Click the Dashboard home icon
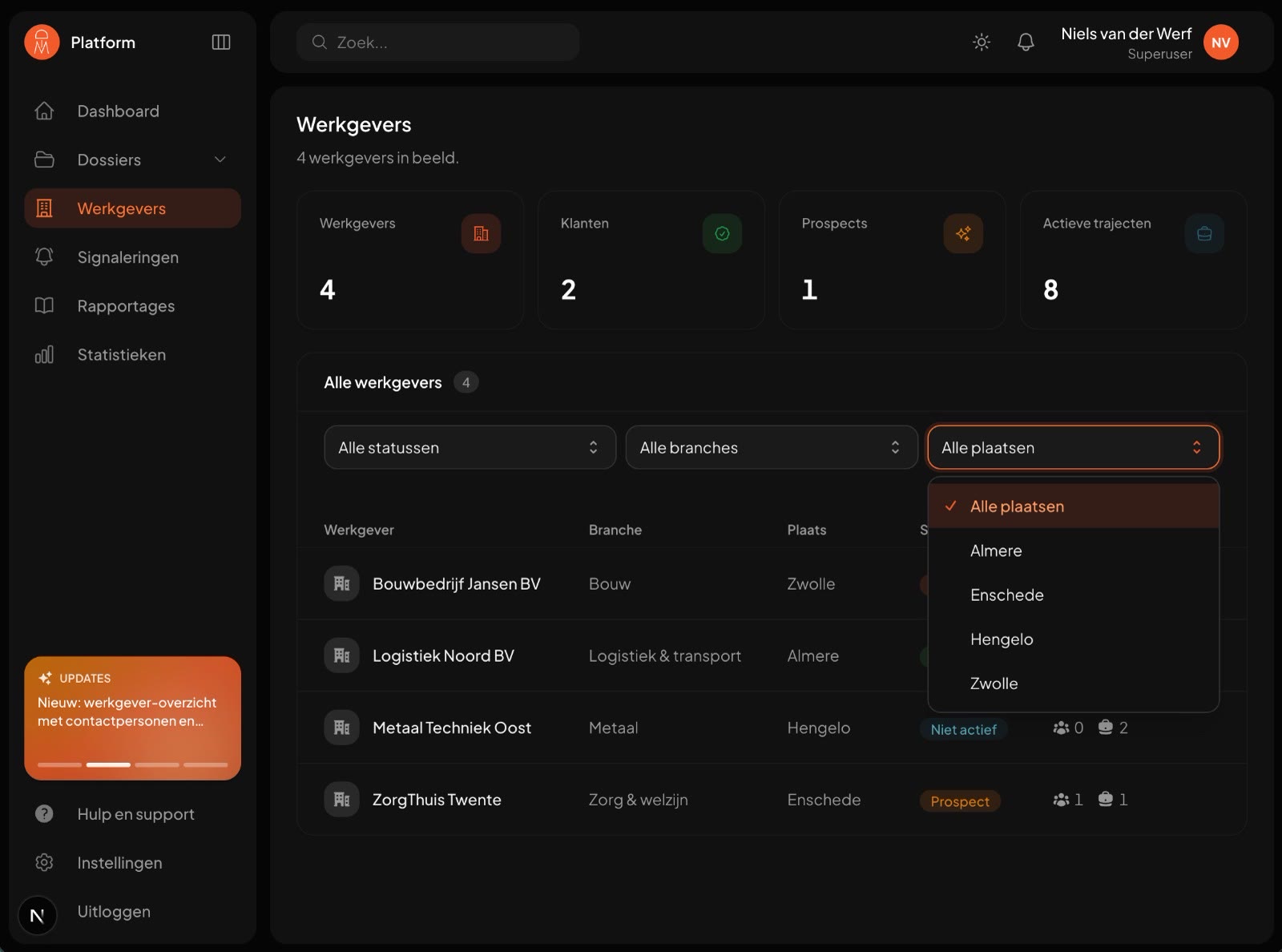The height and width of the screenshot is (952, 1282). 45,111
